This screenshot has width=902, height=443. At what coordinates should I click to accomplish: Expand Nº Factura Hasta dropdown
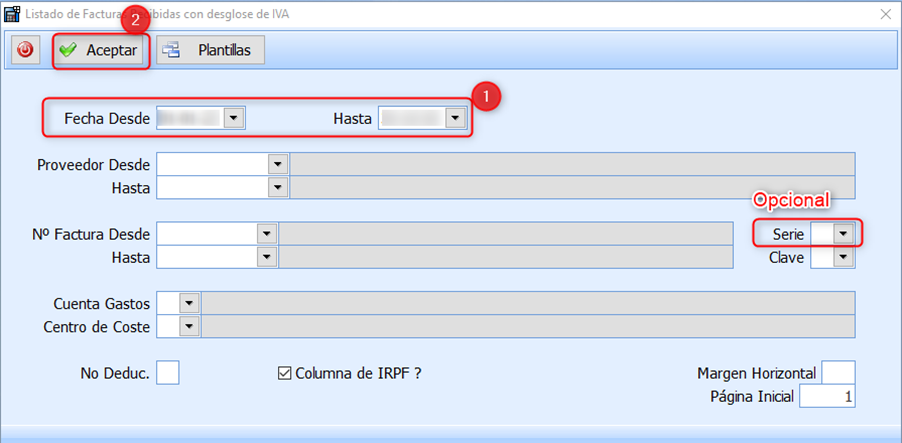pyautogui.click(x=266, y=257)
